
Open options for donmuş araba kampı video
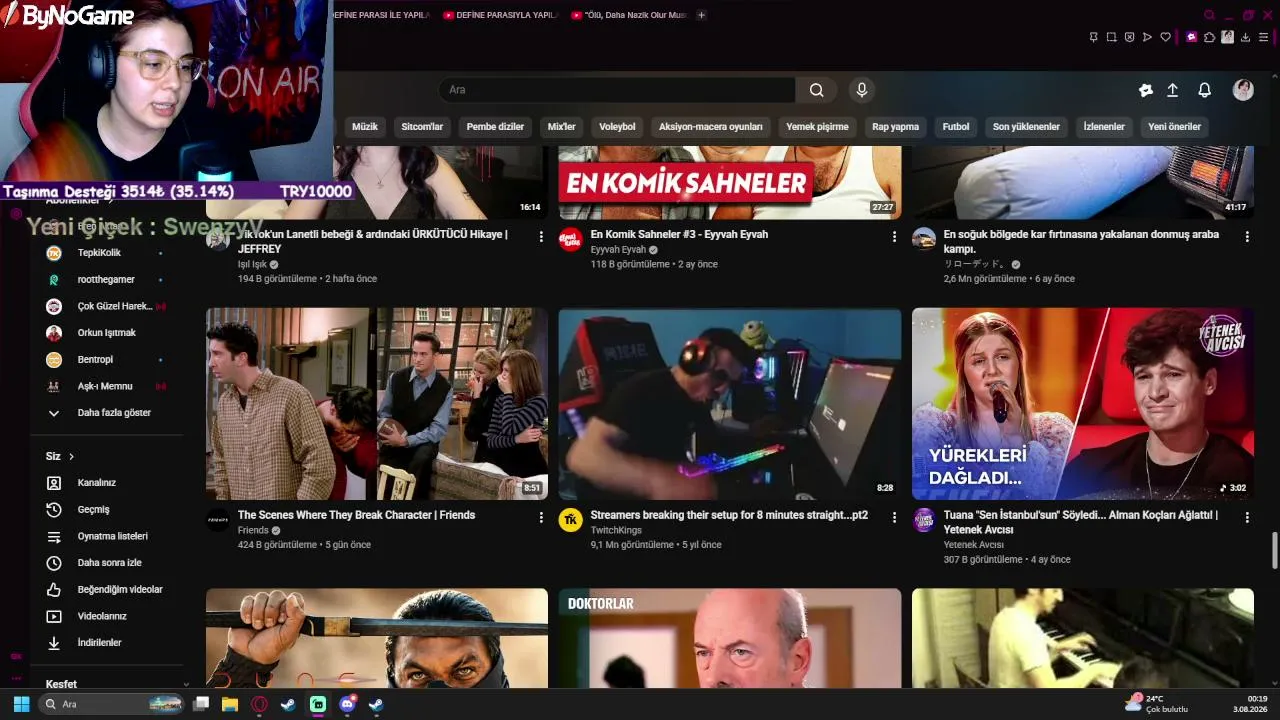1247,237
